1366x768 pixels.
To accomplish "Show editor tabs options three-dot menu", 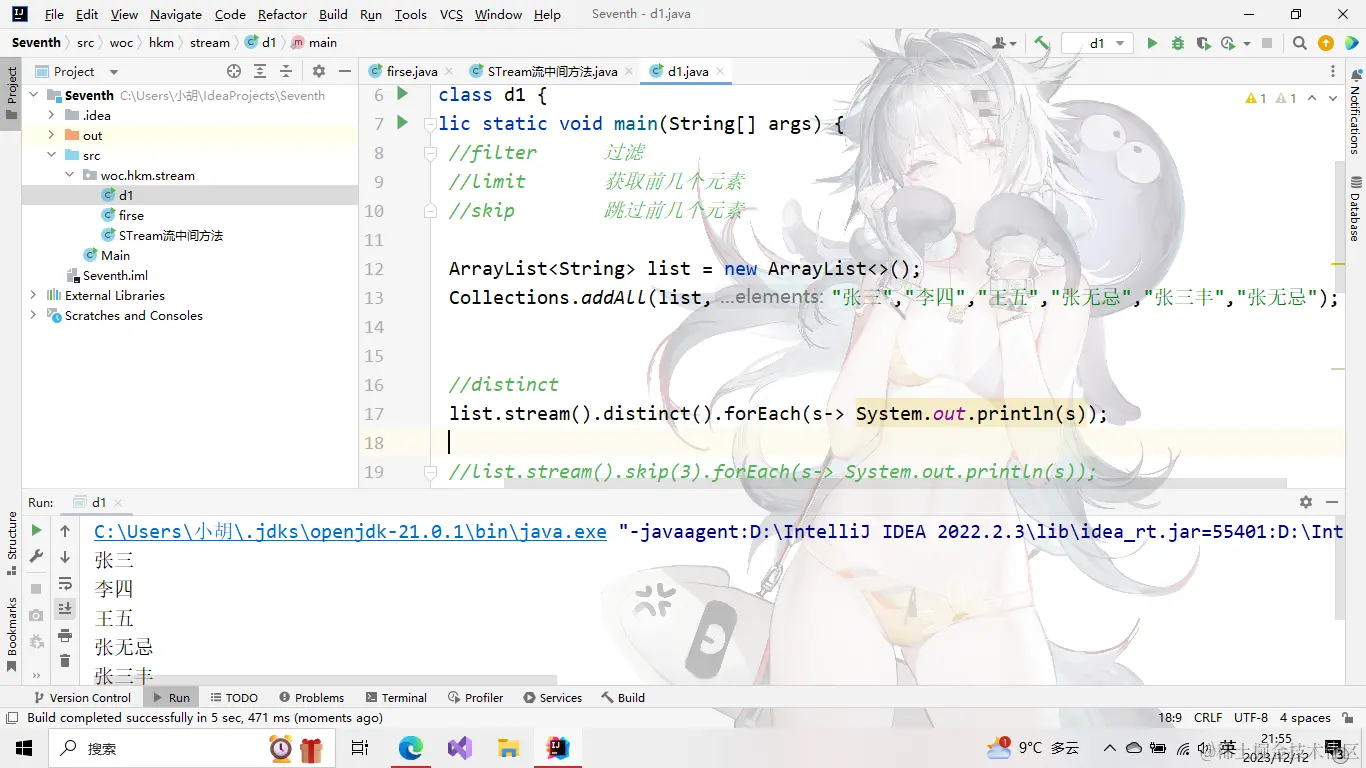I will (1334, 71).
